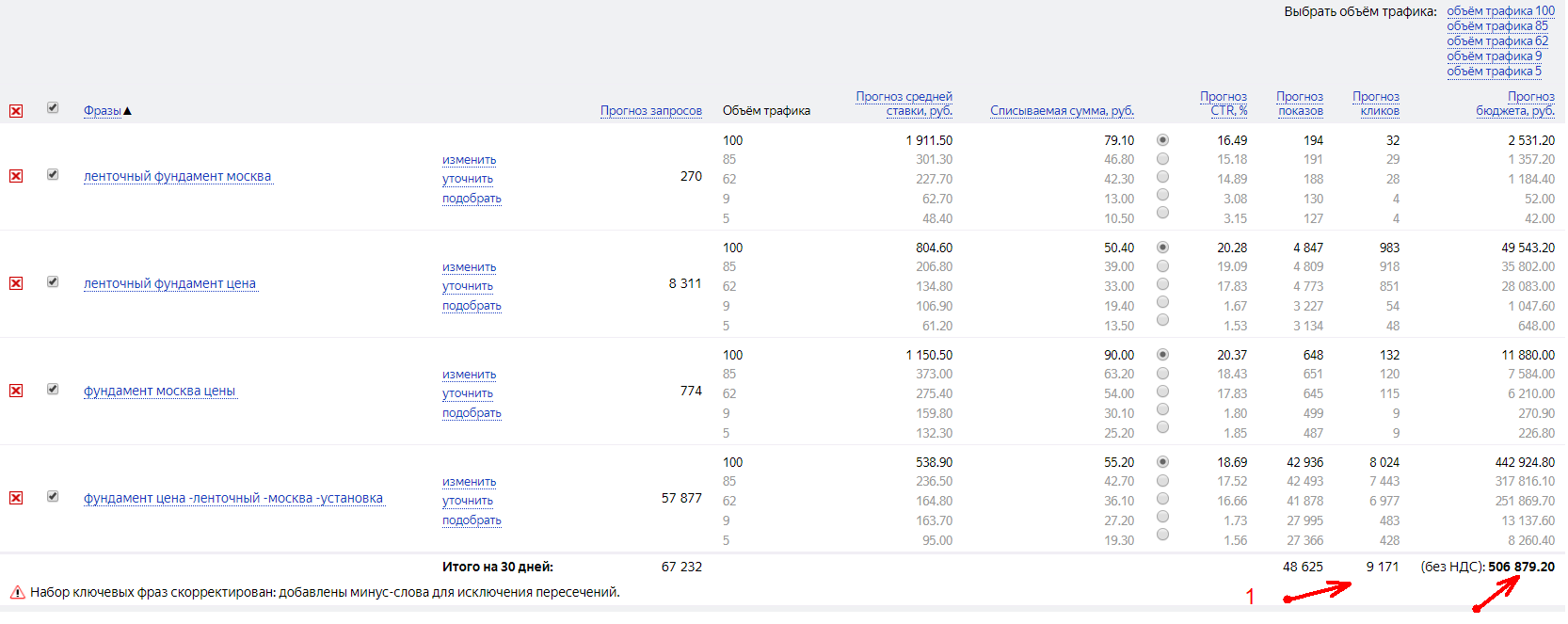Click budget value 49 543.20
This screenshot has height=624, width=1568.
pyautogui.click(x=1528, y=248)
